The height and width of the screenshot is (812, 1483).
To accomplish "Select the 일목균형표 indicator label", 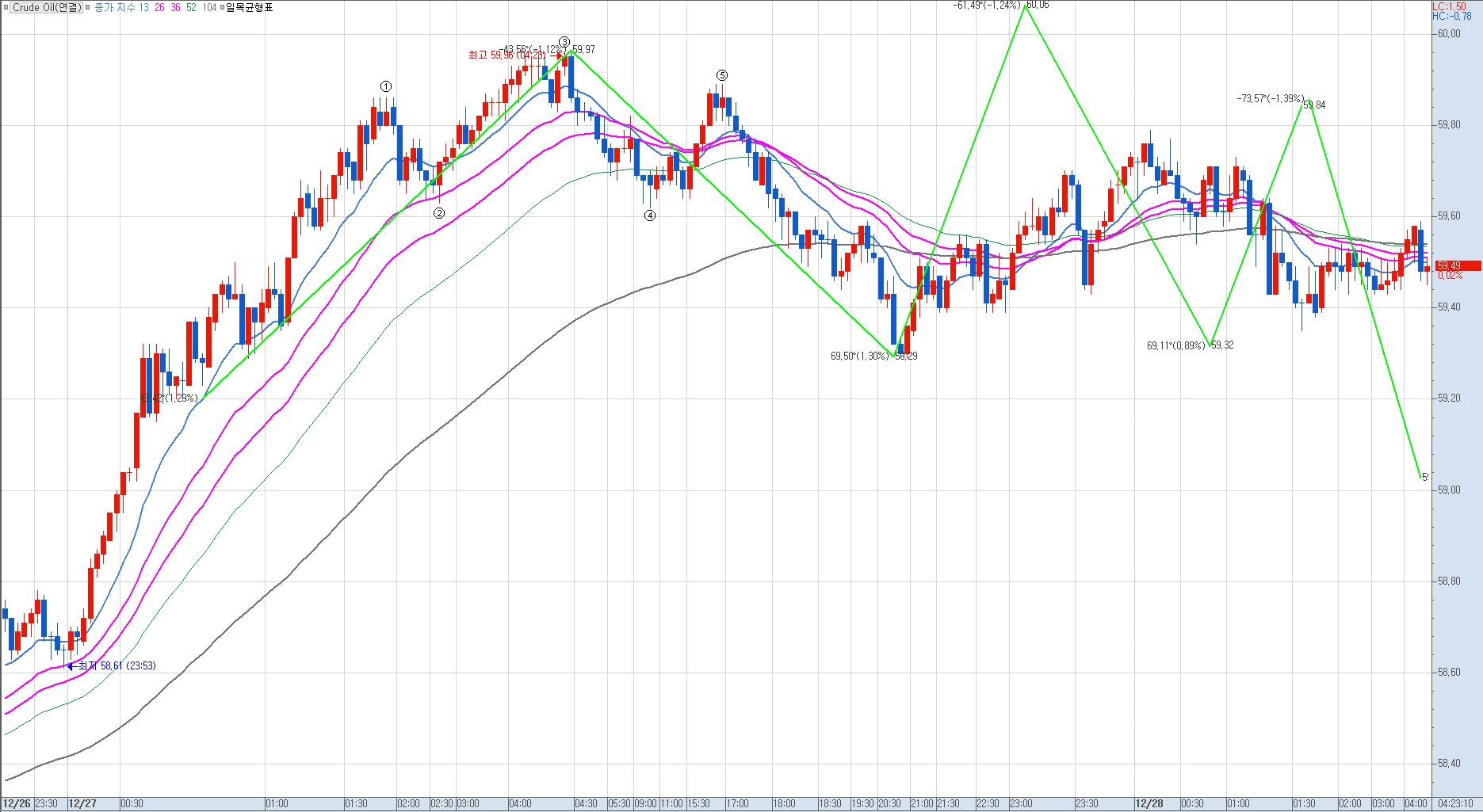I will (249, 7).
